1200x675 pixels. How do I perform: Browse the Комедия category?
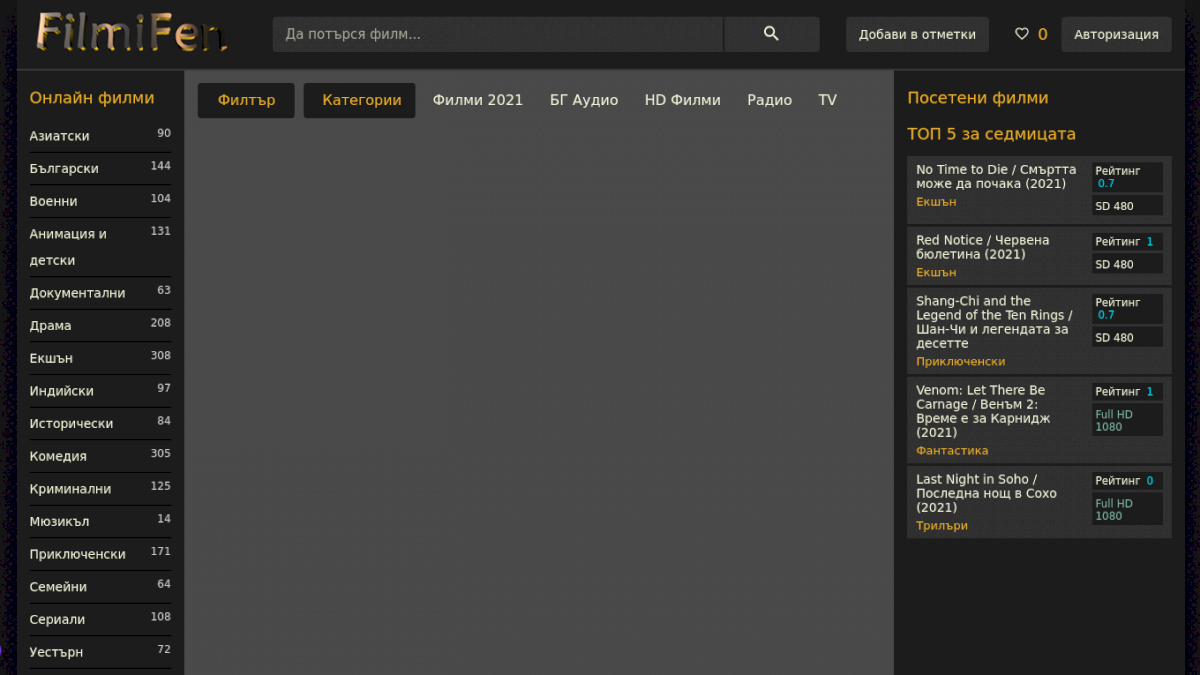[58, 456]
